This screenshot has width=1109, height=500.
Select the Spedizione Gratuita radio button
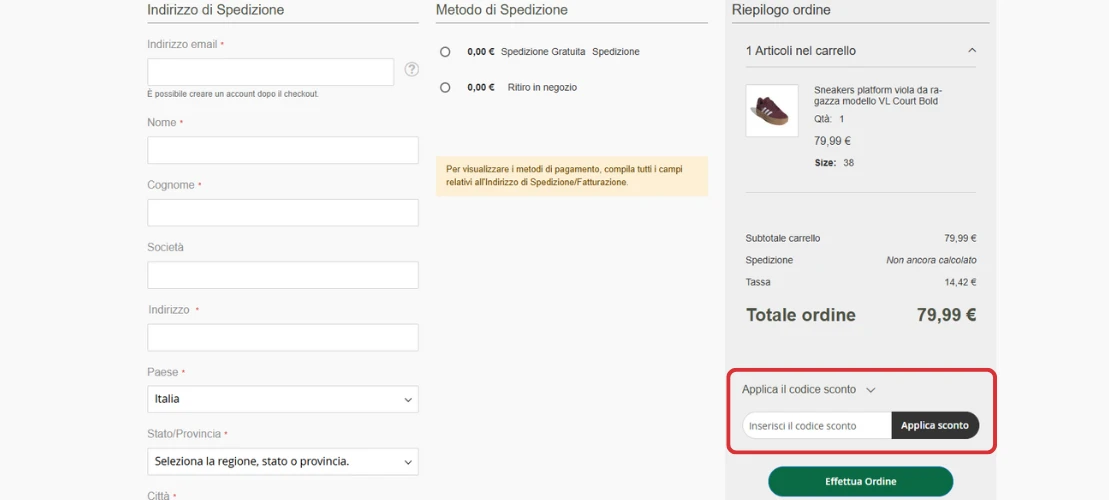pos(445,52)
